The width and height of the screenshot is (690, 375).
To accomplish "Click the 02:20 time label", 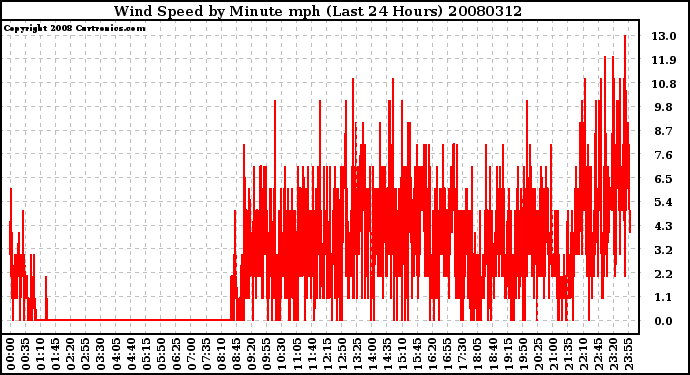I will pyautogui.click(x=70, y=354).
